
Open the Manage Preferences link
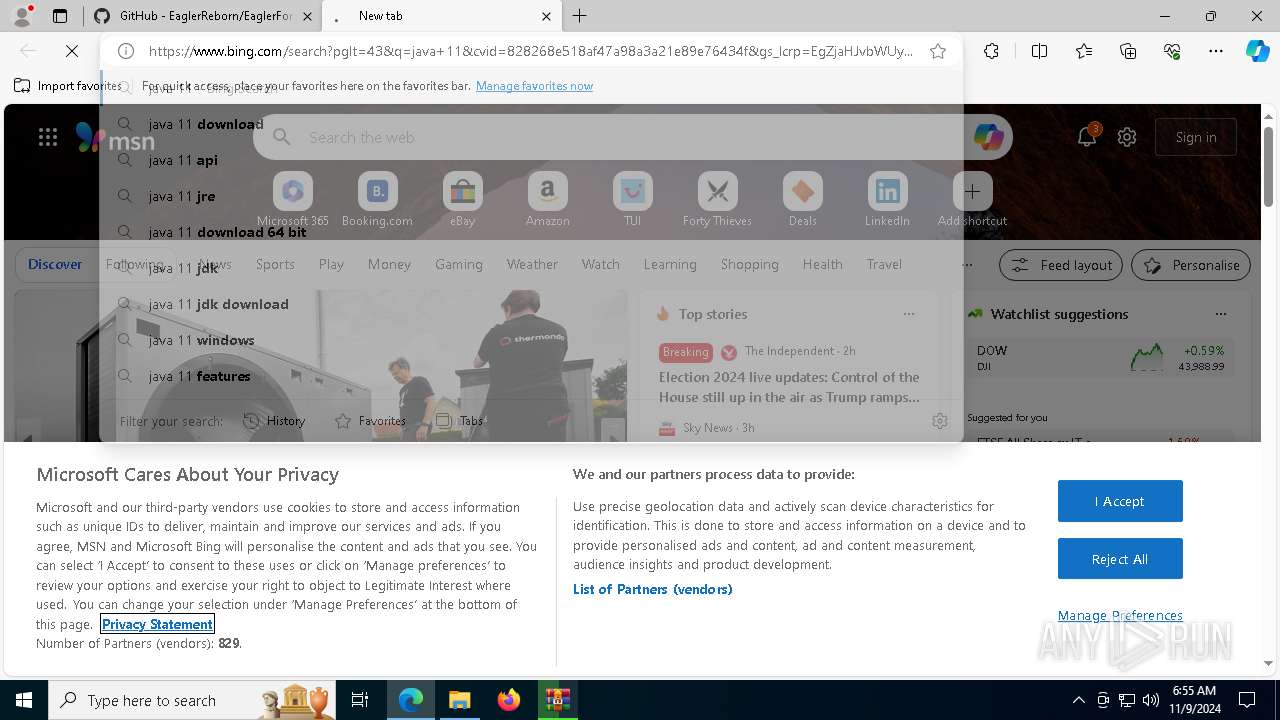pyautogui.click(x=1120, y=615)
